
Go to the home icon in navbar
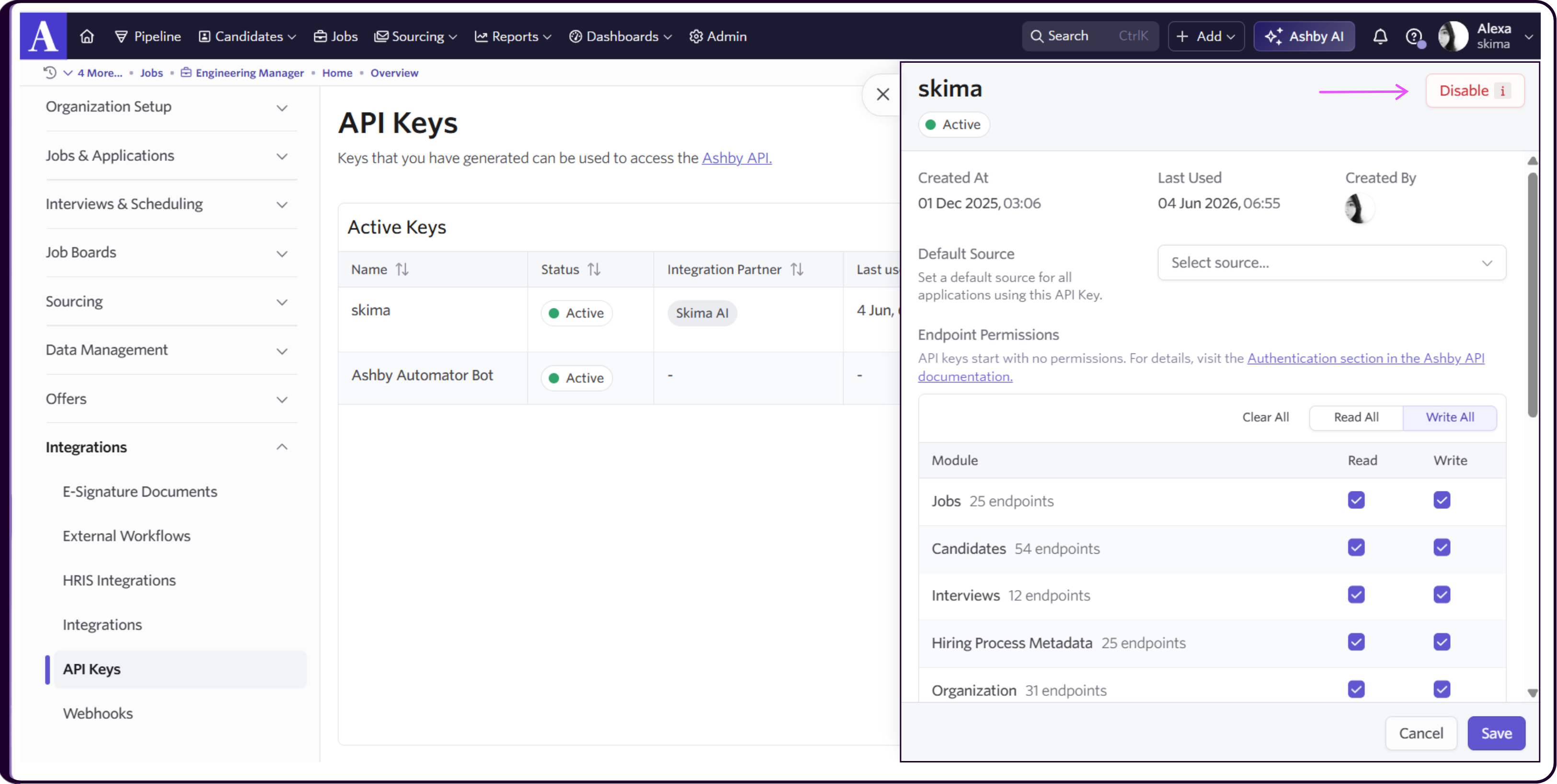(x=87, y=36)
